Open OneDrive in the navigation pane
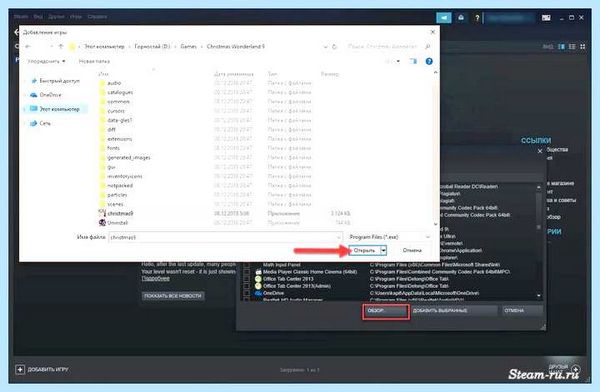600x392 pixels. pyautogui.click(x=46, y=95)
